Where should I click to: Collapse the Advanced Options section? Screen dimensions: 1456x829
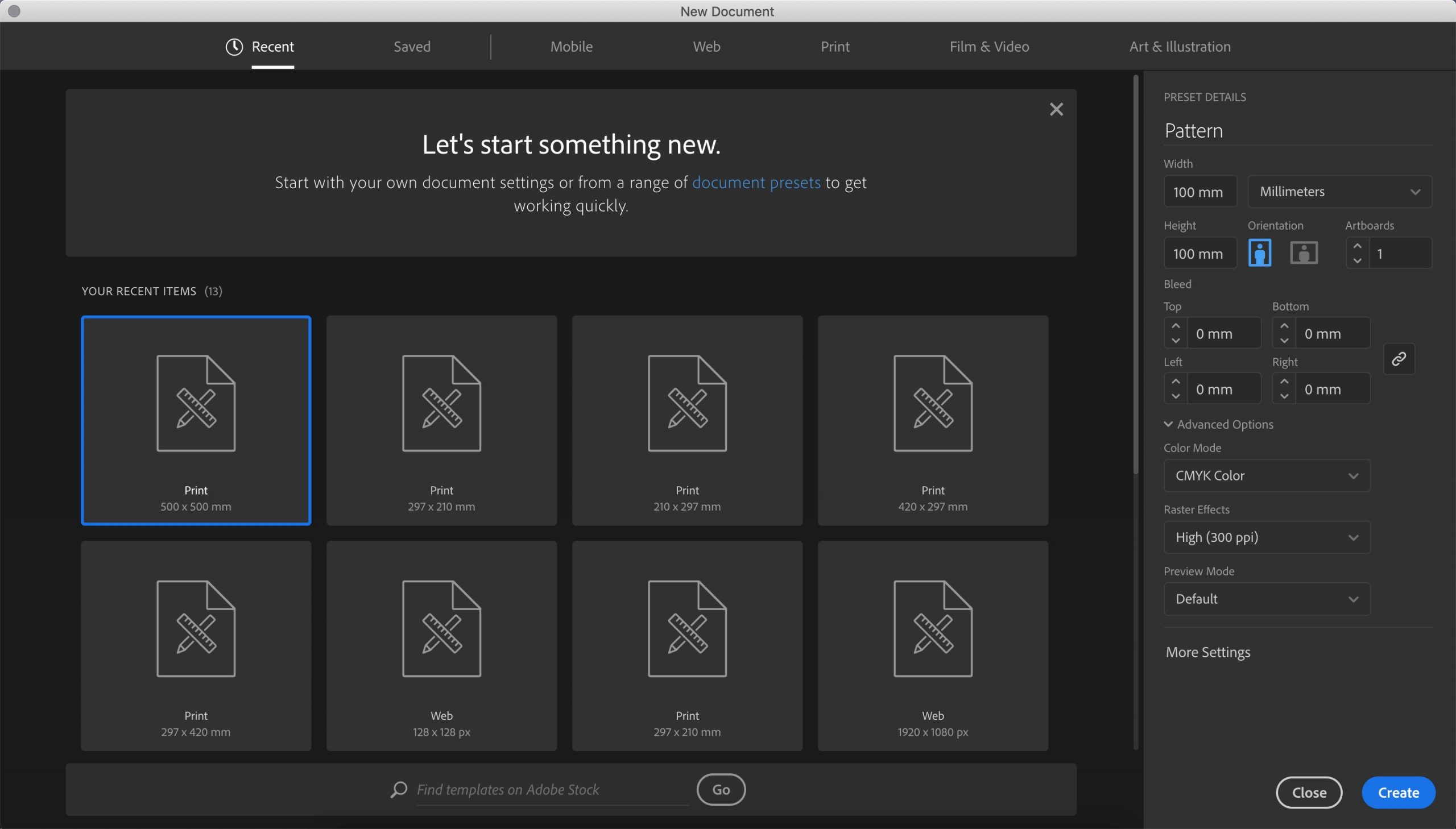point(1218,424)
